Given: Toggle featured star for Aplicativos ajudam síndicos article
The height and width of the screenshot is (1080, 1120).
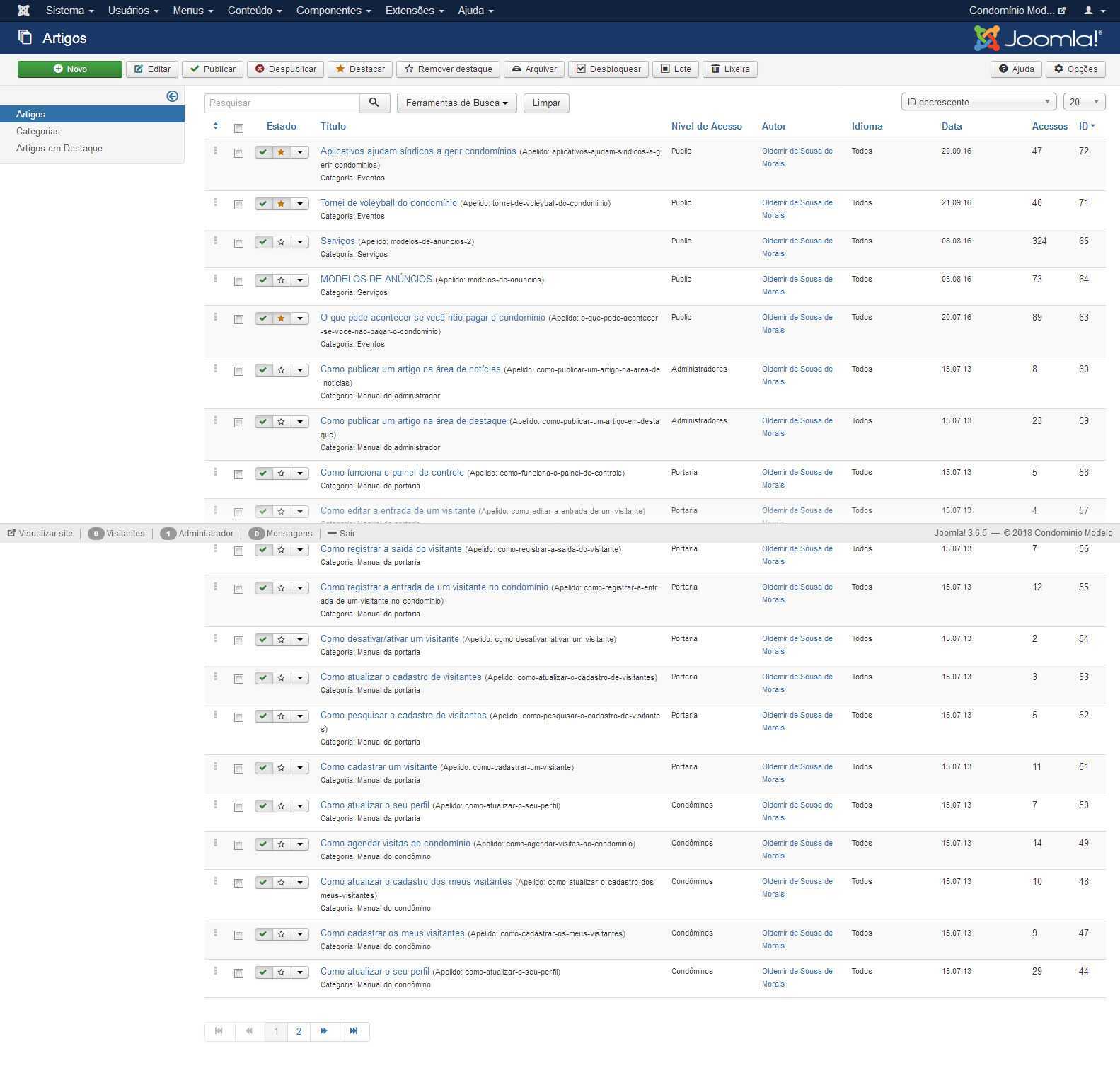Looking at the screenshot, I should pos(282,152).
